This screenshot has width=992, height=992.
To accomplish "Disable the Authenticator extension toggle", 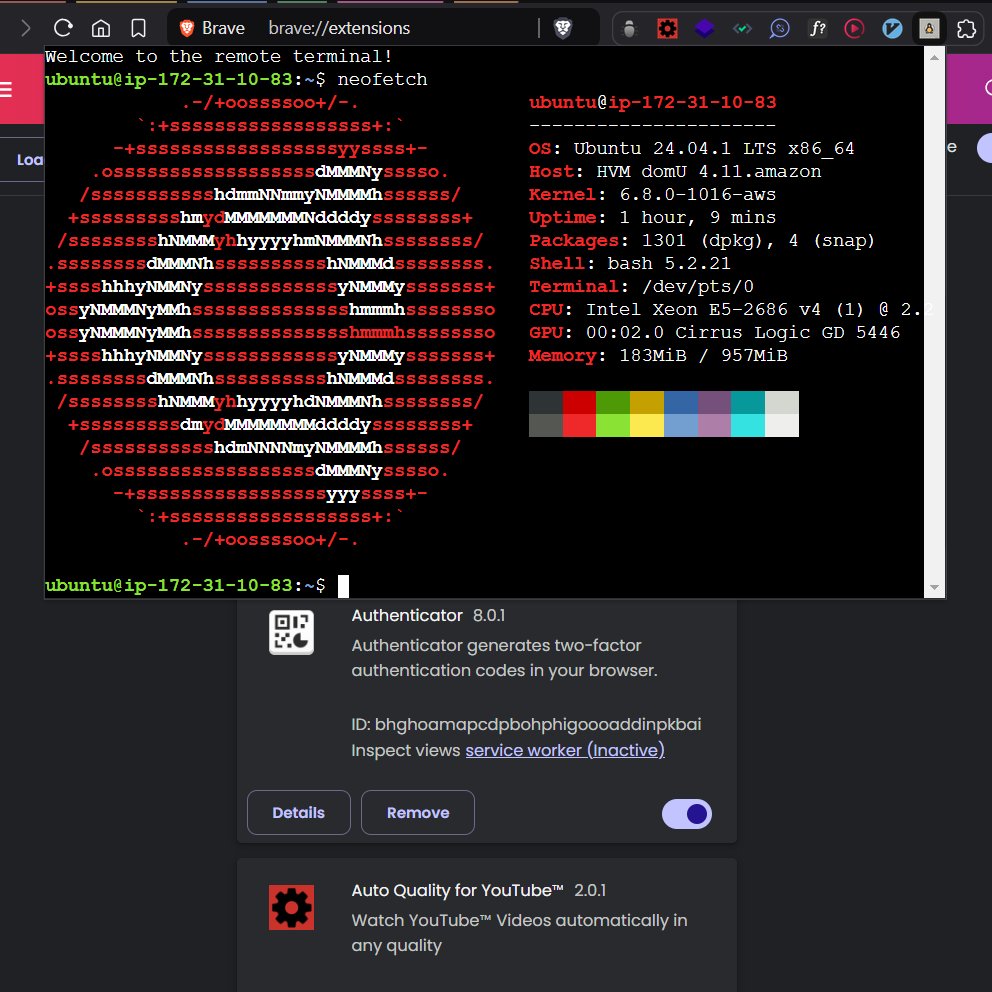I will coord(687,813).
